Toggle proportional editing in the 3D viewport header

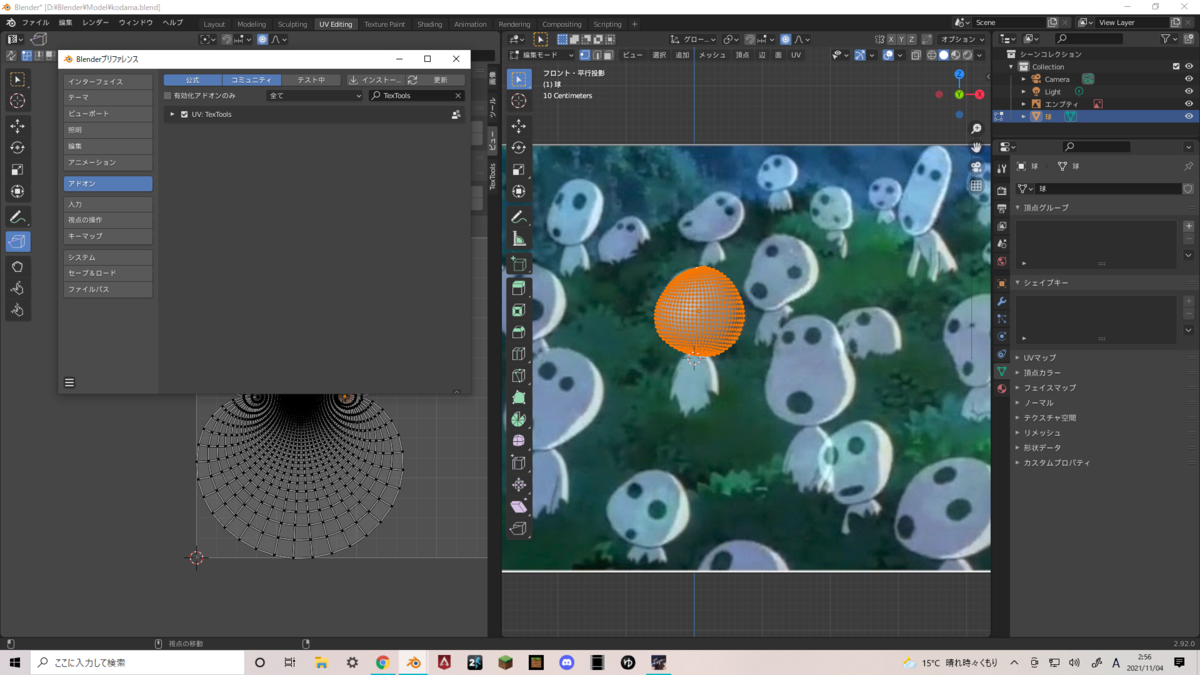(x=786, y=39)
